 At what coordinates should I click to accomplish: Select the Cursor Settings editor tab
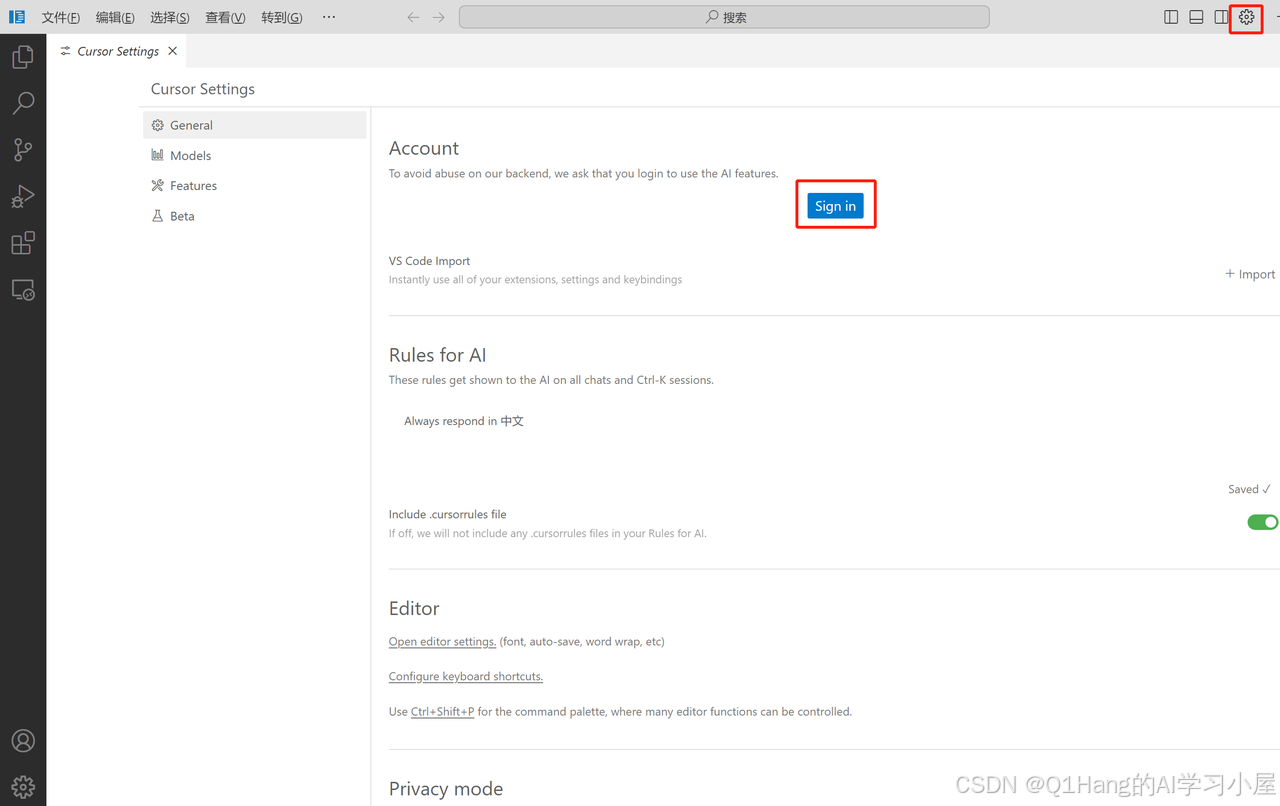point(117,51)
